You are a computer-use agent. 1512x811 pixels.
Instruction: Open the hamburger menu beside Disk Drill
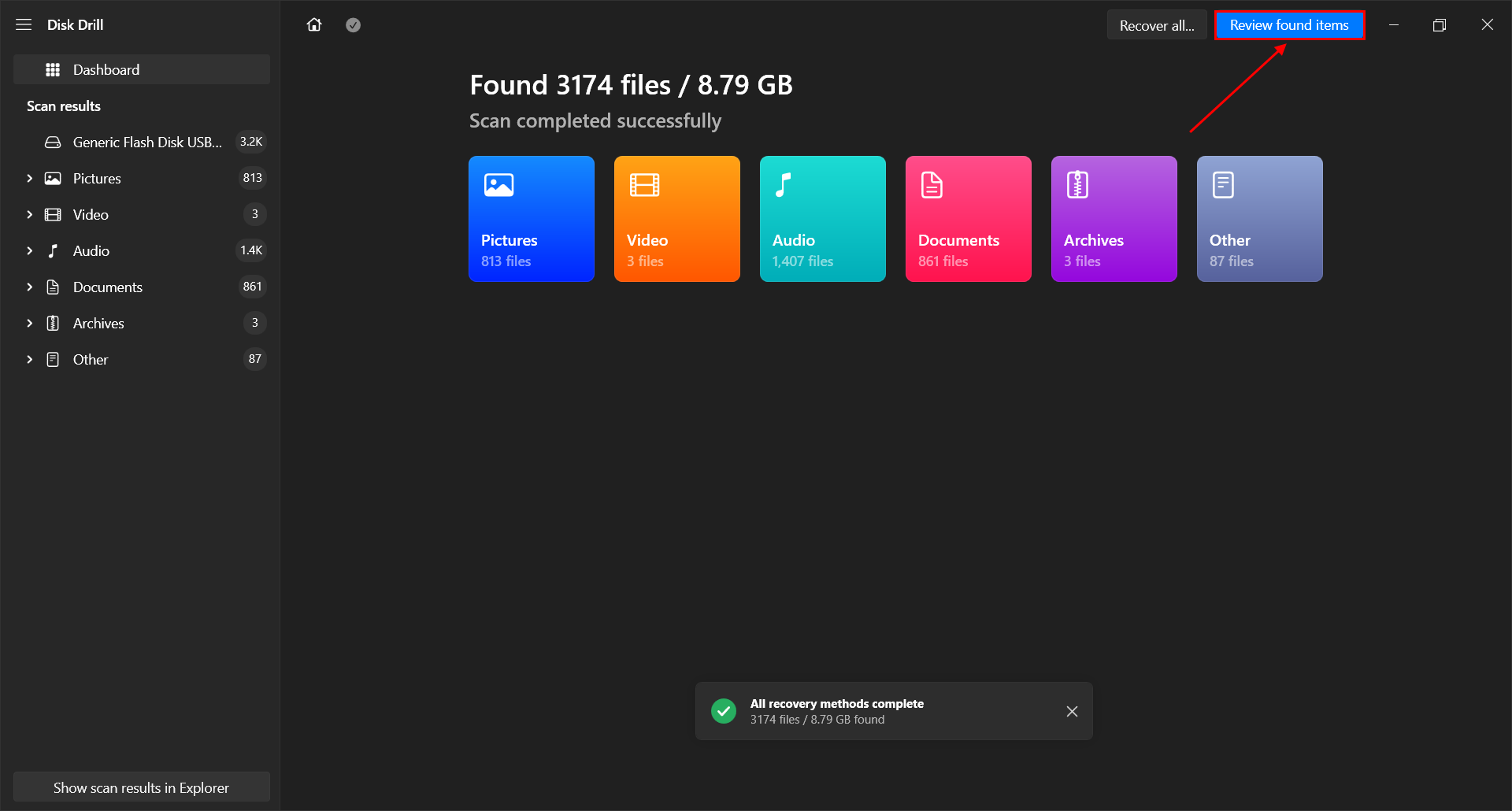(24, 24)
